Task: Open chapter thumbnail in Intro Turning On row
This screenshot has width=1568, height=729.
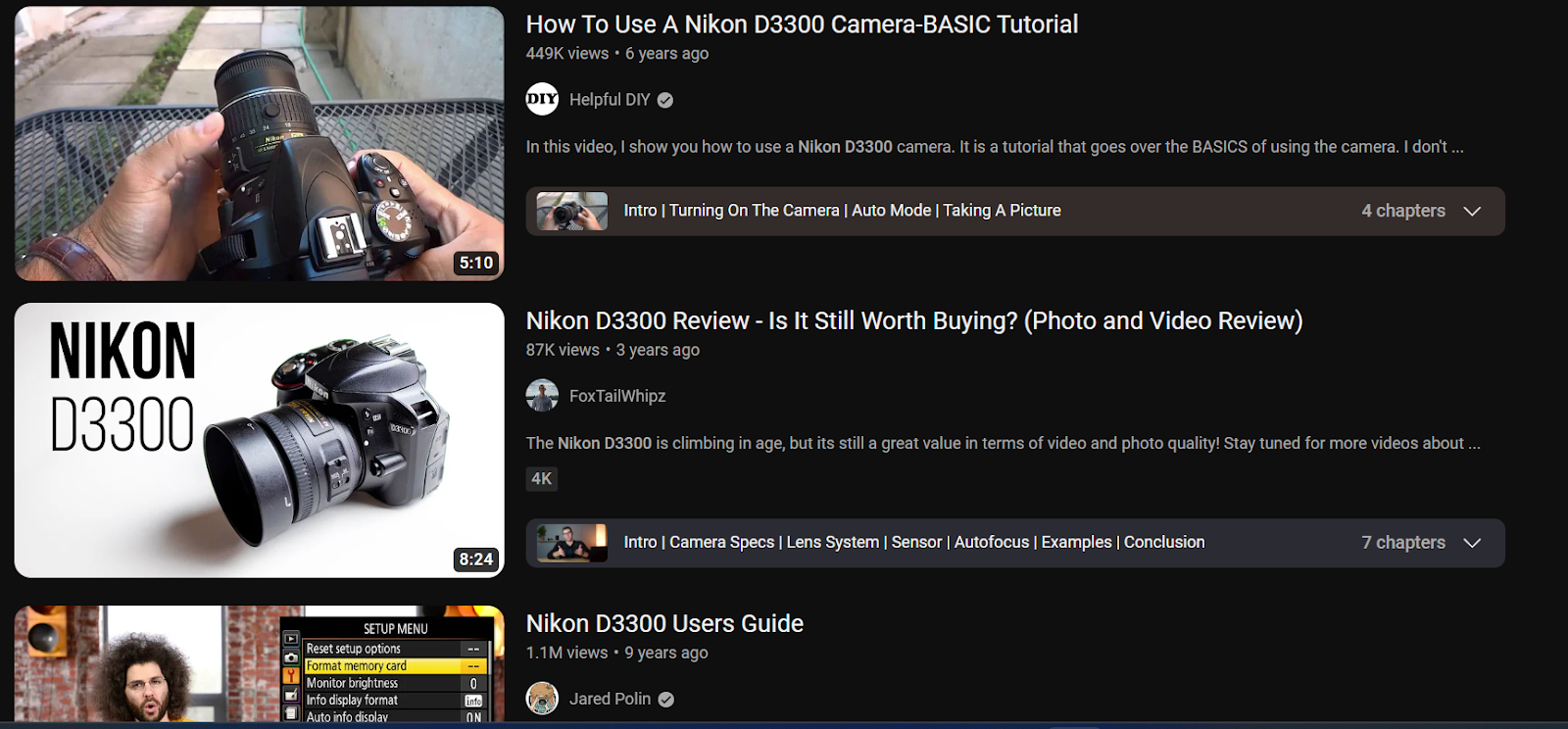Action: tap(572, 211)
